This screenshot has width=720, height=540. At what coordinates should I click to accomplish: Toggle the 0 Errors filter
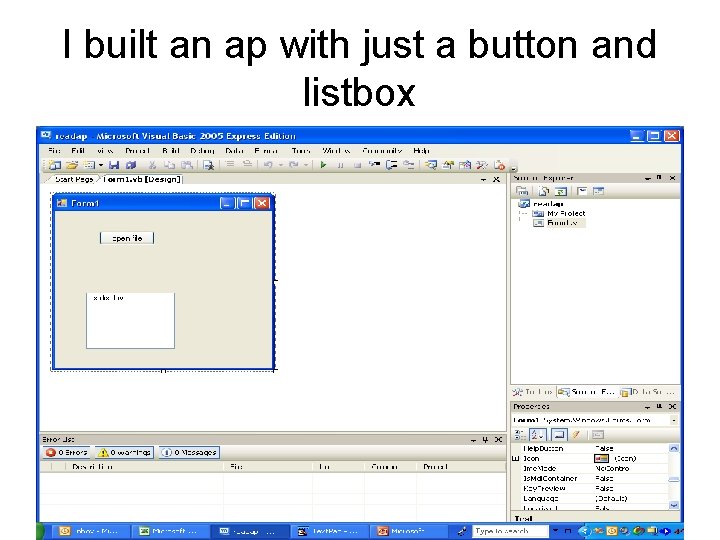(66, 452)
